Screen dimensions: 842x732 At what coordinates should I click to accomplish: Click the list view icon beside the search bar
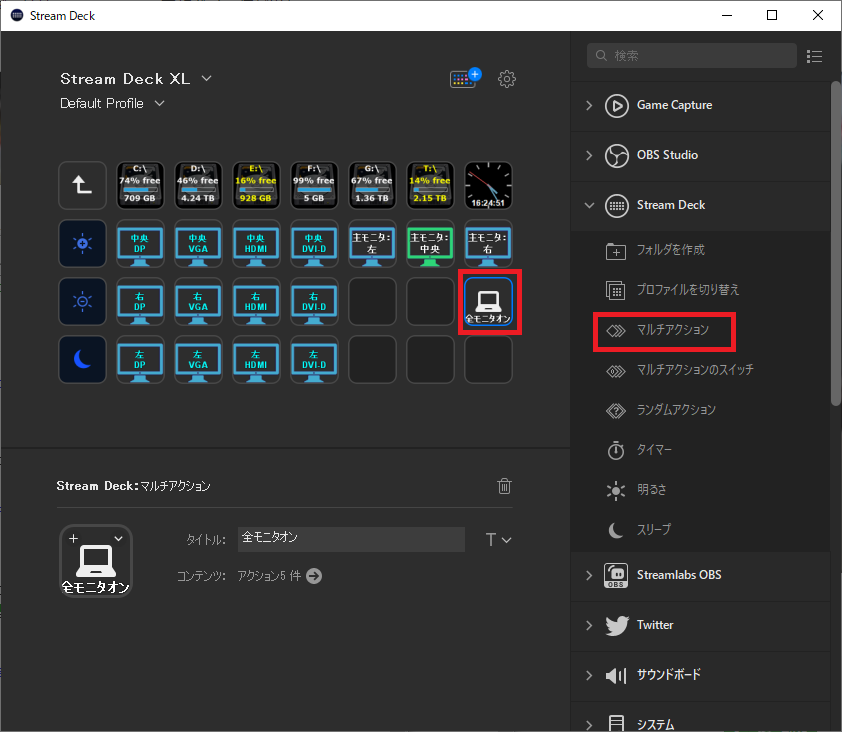pyautogui.click(x=814, y=56)
